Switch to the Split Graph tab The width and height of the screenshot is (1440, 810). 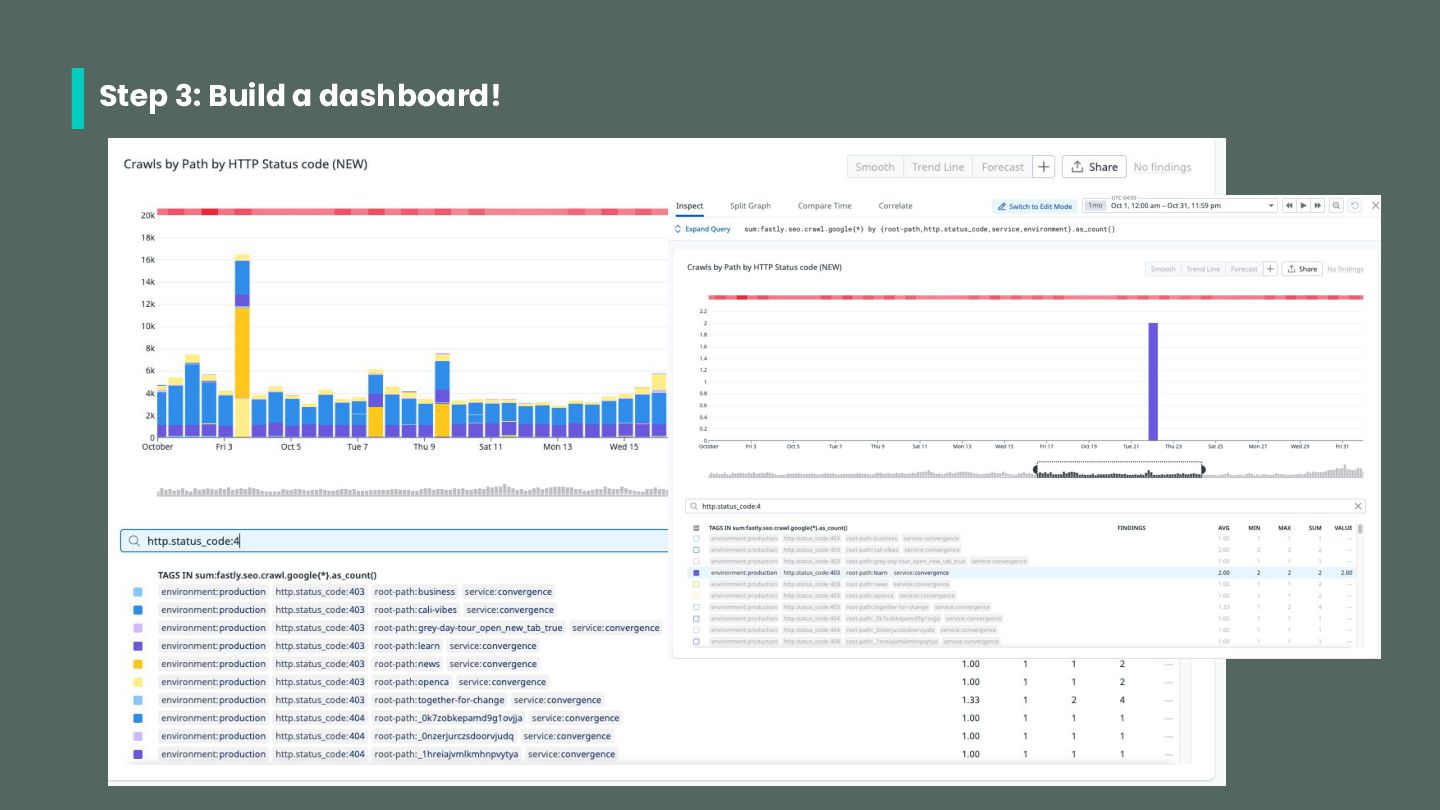pos(750,206)
